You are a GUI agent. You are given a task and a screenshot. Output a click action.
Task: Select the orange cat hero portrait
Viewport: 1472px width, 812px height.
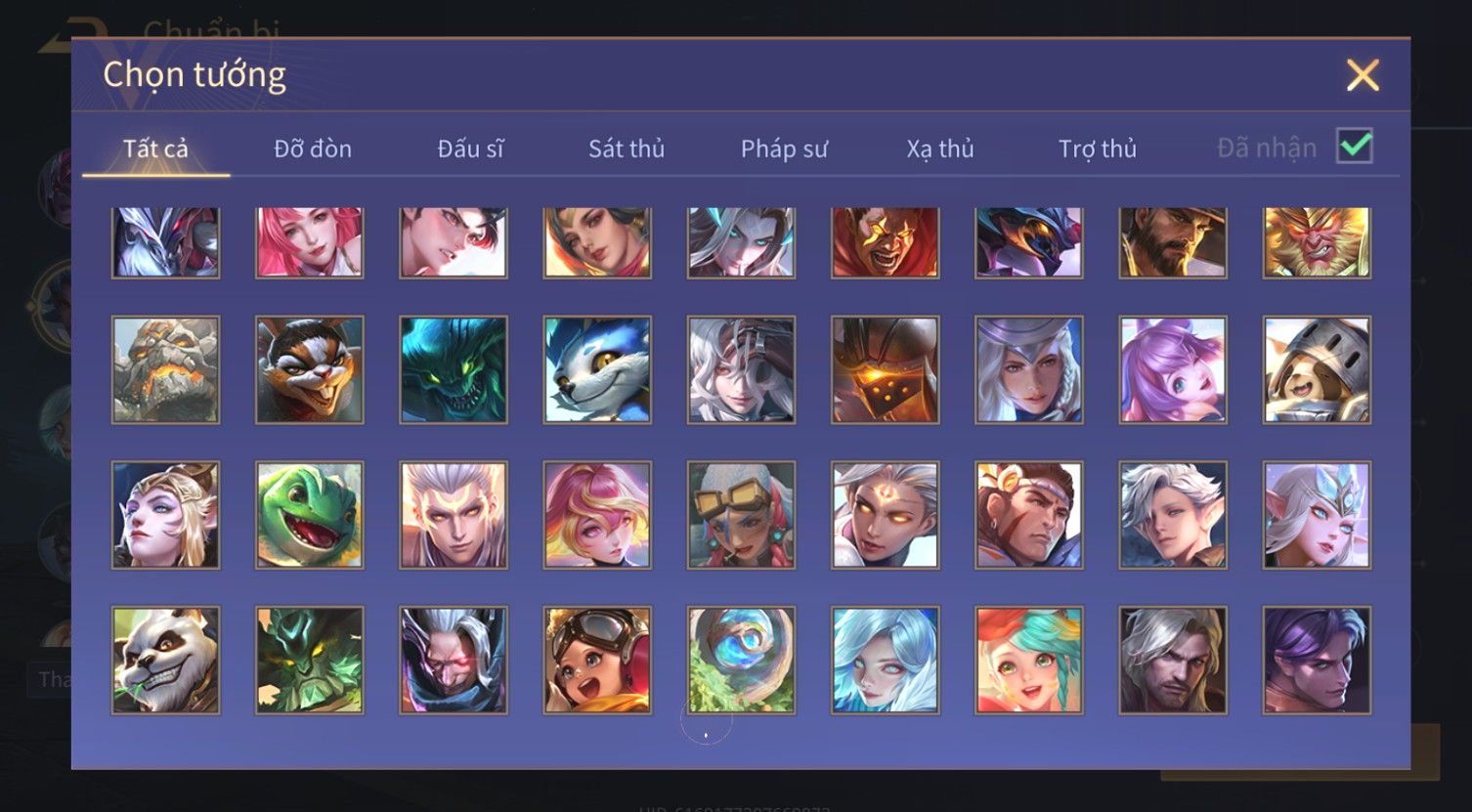point(310,369)
